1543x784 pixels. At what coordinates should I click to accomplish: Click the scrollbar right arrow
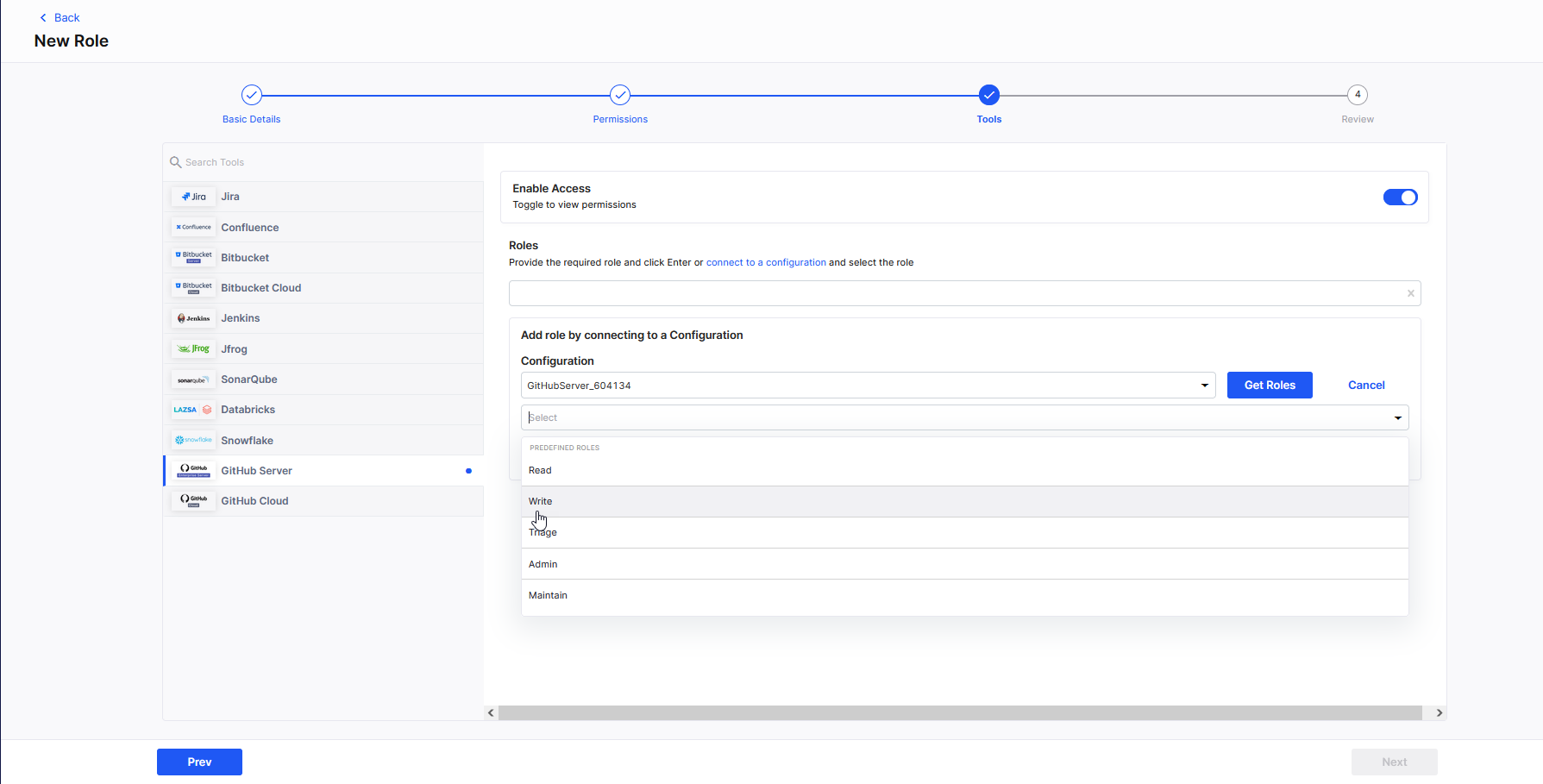pos(1439,712)
